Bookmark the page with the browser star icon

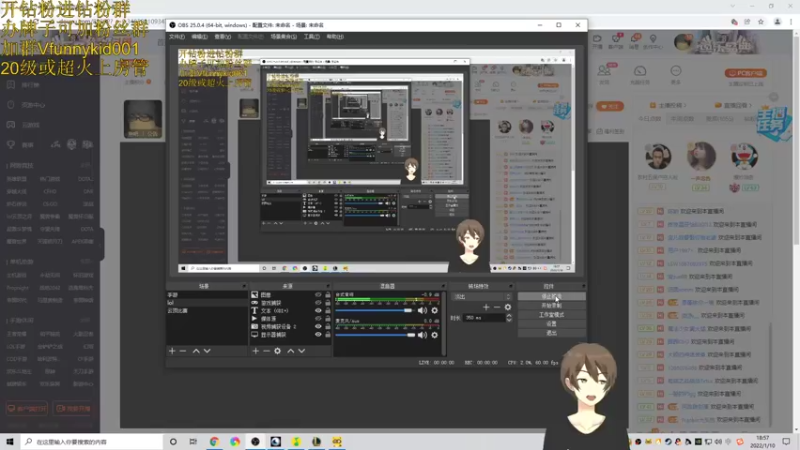tap(761, 22)
